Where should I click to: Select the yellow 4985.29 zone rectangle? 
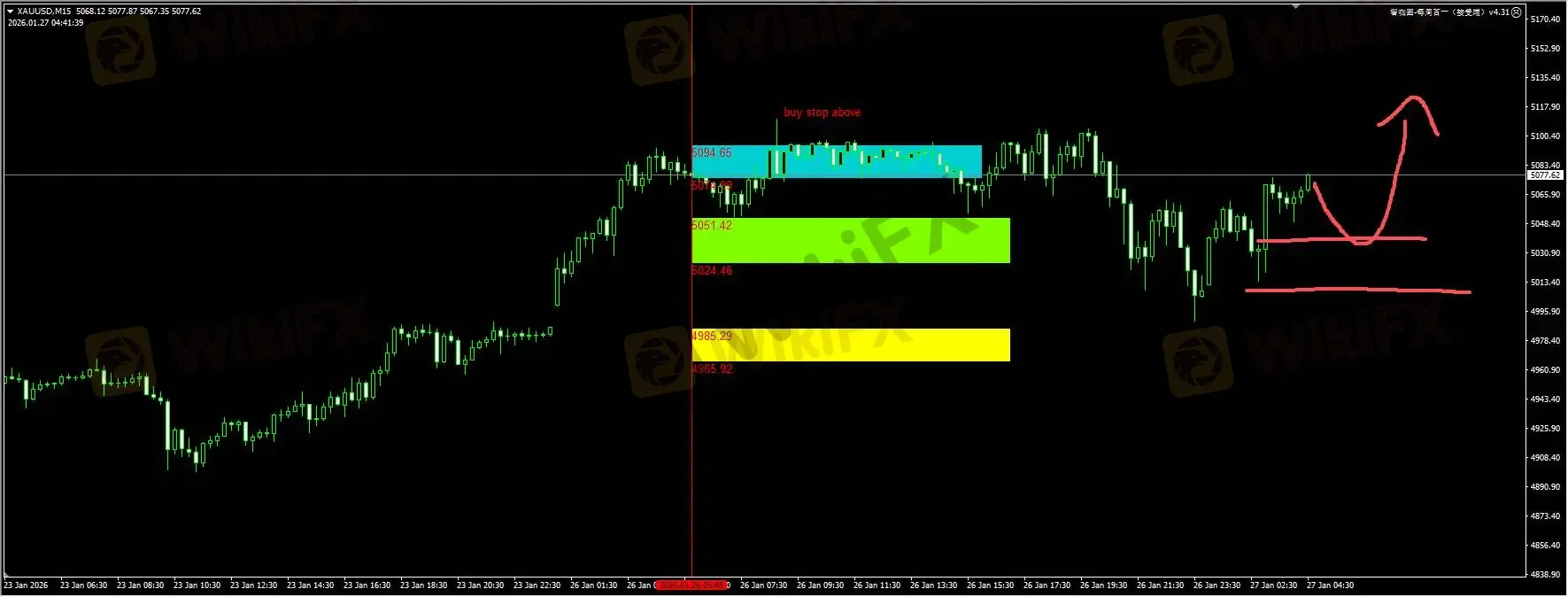coord(851,345)
